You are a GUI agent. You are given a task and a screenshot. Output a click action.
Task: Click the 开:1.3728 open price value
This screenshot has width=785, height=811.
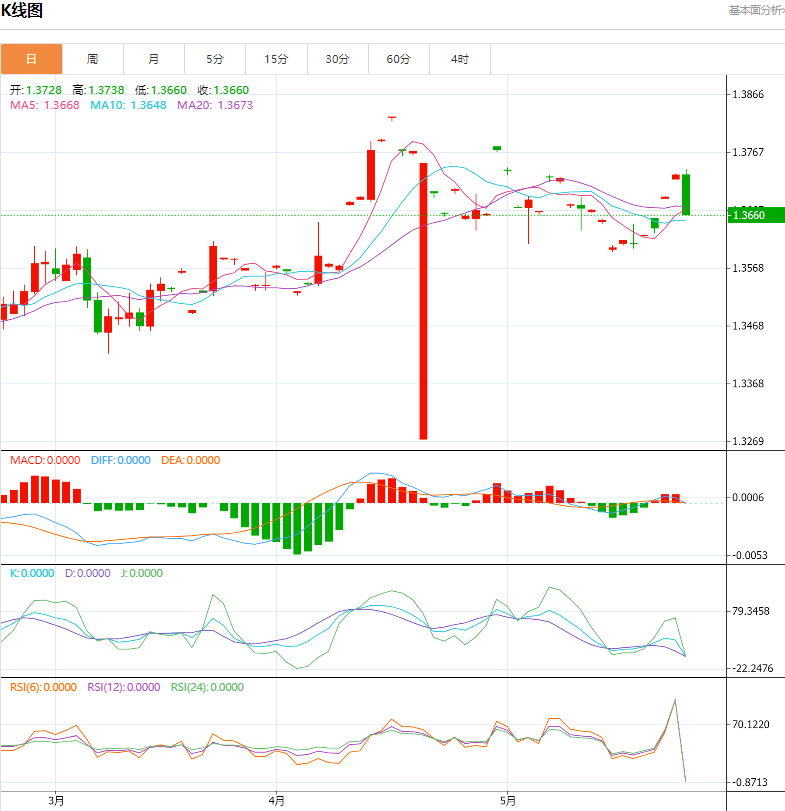[x=36, y=90]
